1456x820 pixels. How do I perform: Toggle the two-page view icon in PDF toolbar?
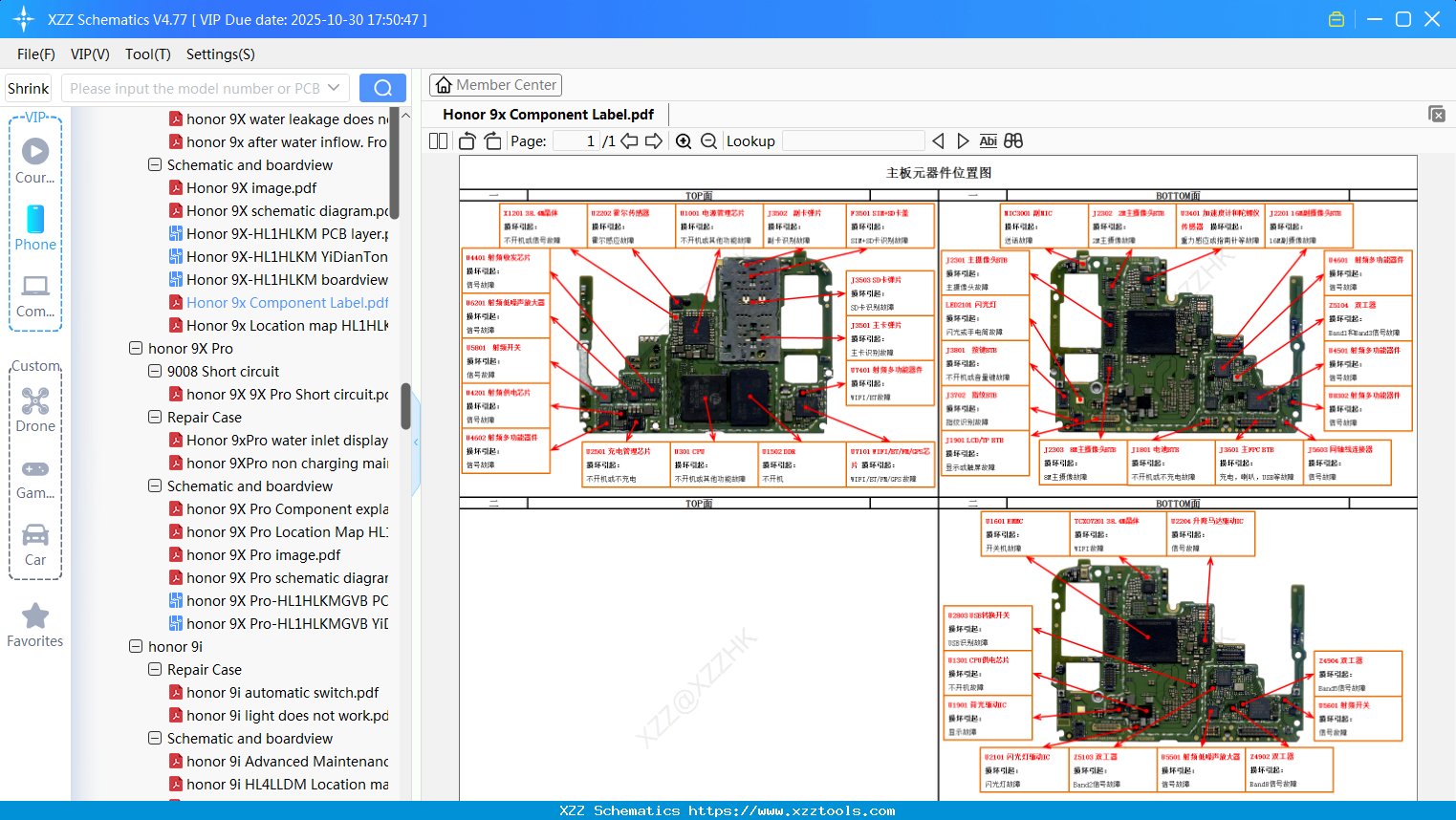[439, 141]
